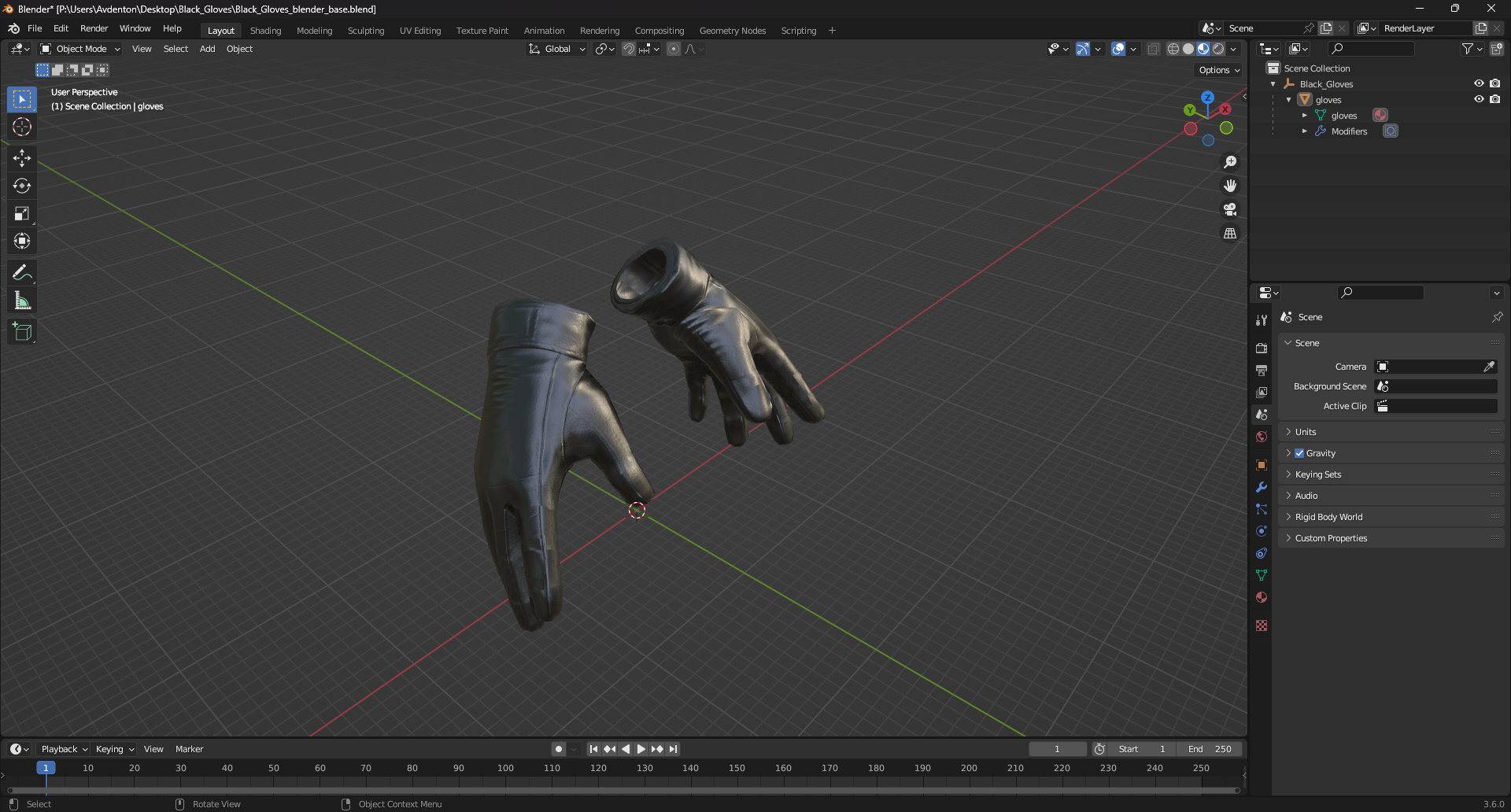
Task: Select the Add Cube tool
Action: click(x=22, y=332)
